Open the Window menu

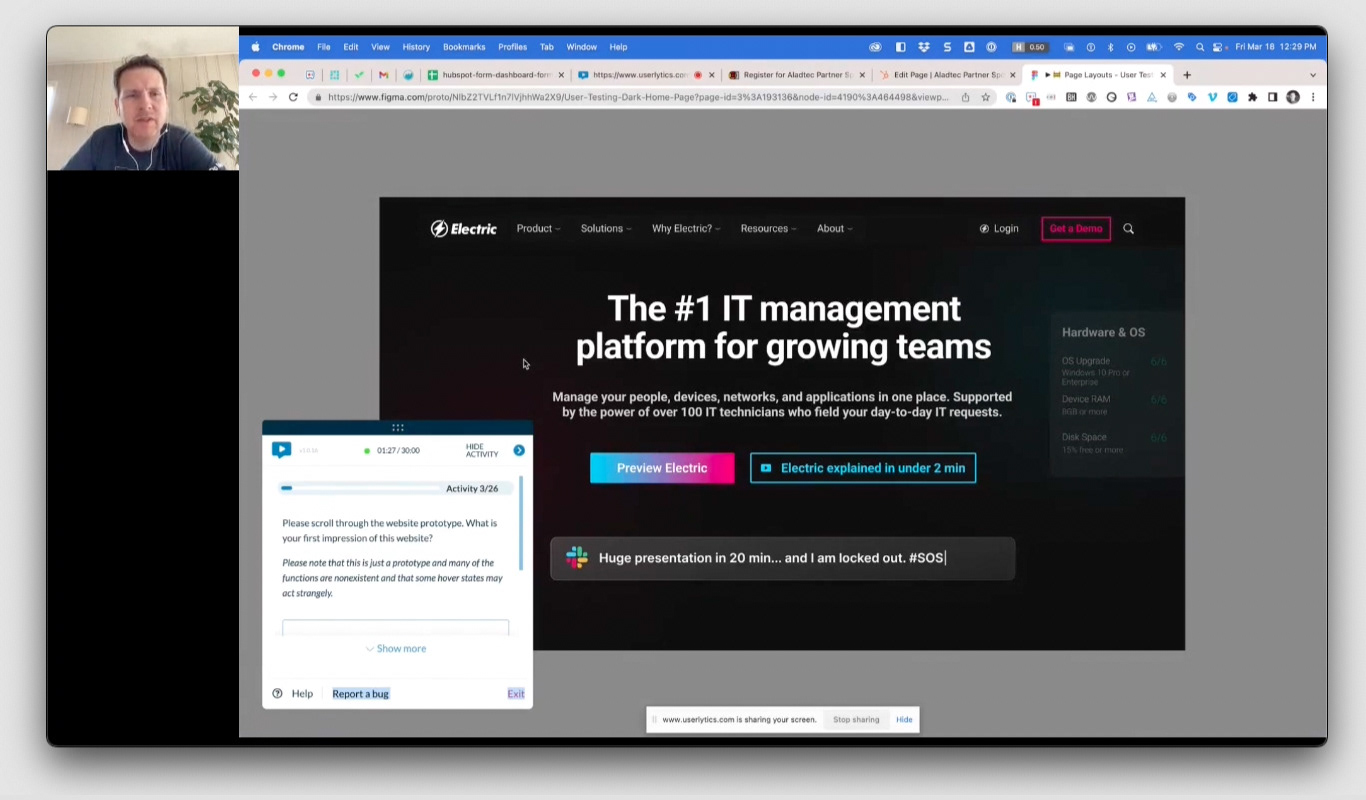coord(581,47)
